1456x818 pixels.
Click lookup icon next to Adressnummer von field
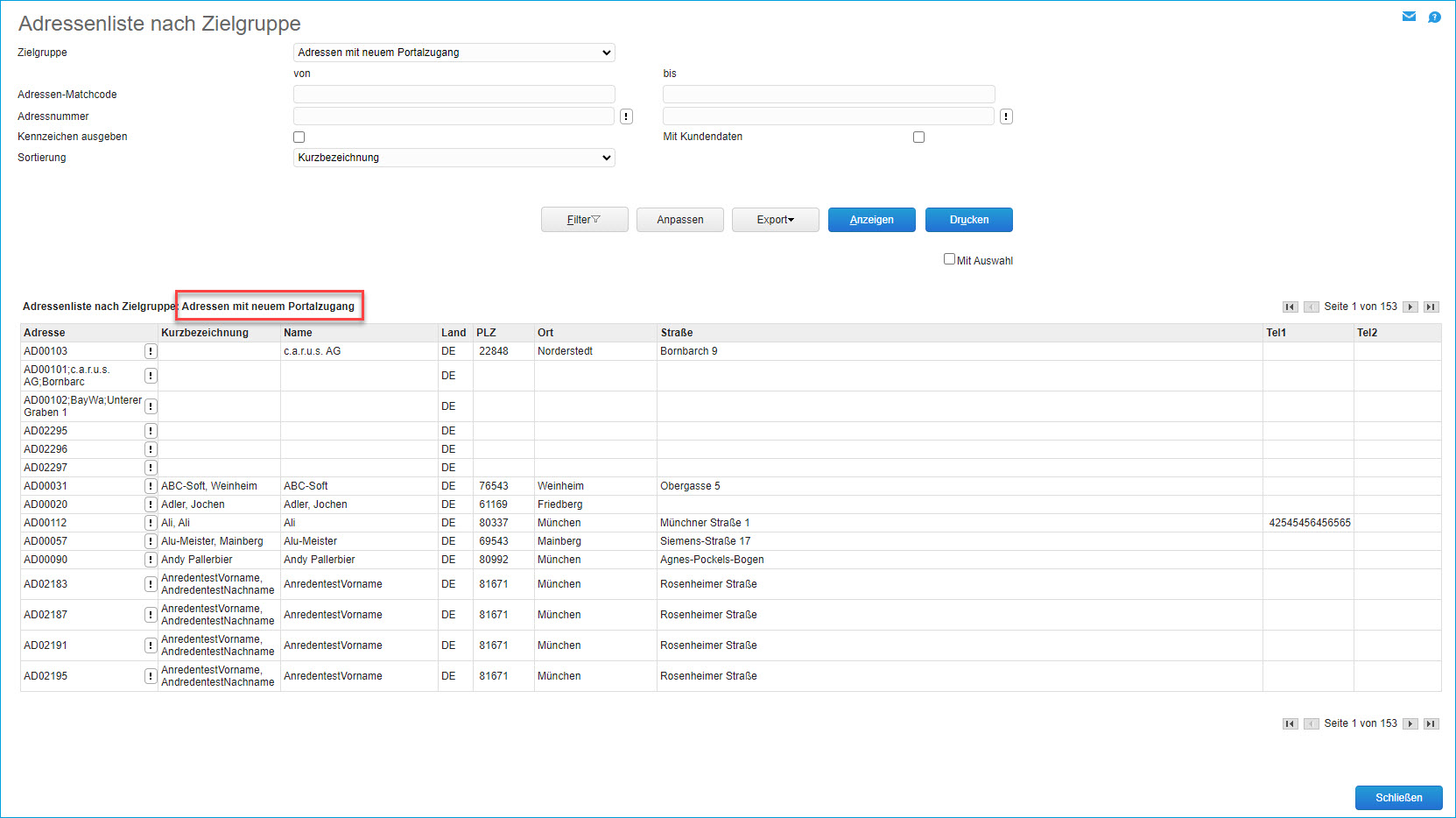(x=626, y=116)
